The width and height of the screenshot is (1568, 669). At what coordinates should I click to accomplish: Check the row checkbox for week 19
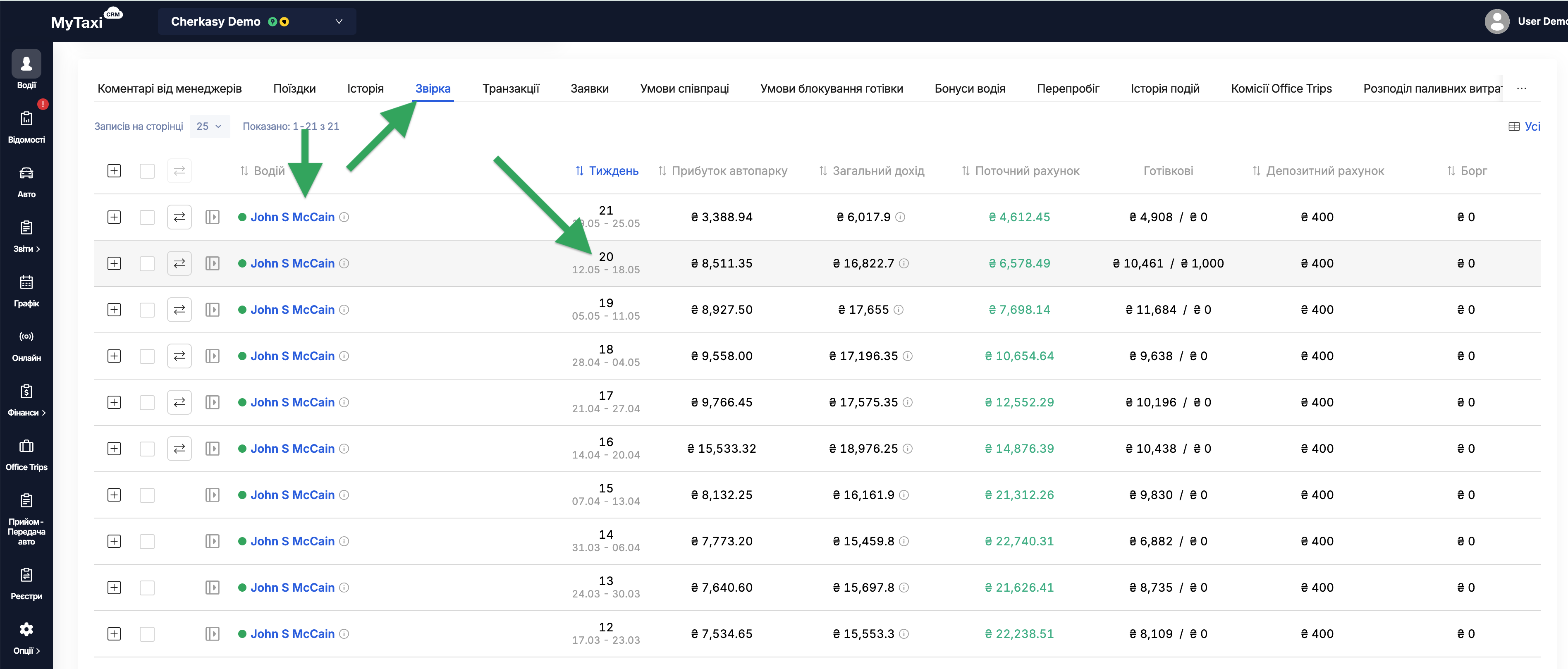(147, 310)
